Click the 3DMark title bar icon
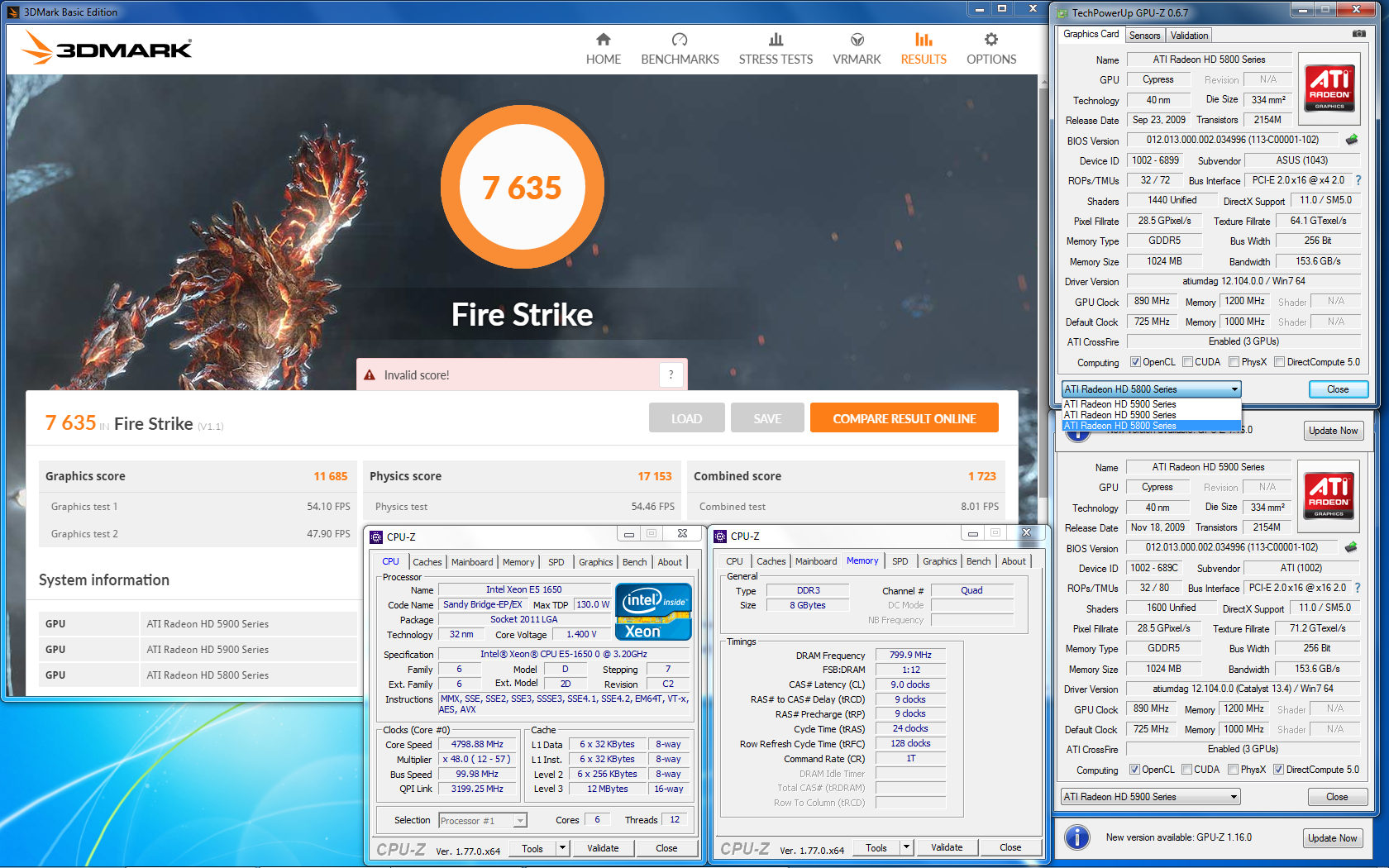Viewport: 1389px width, 868px height. tap(13, 12)
